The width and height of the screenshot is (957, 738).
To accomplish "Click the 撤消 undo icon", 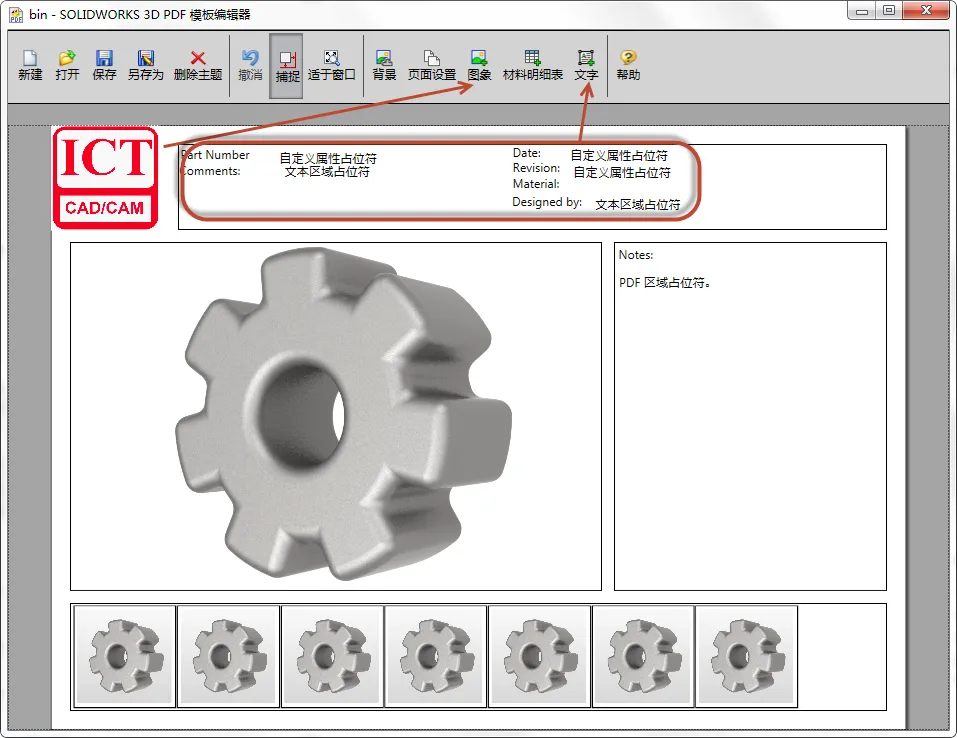I will pos(250,65).
